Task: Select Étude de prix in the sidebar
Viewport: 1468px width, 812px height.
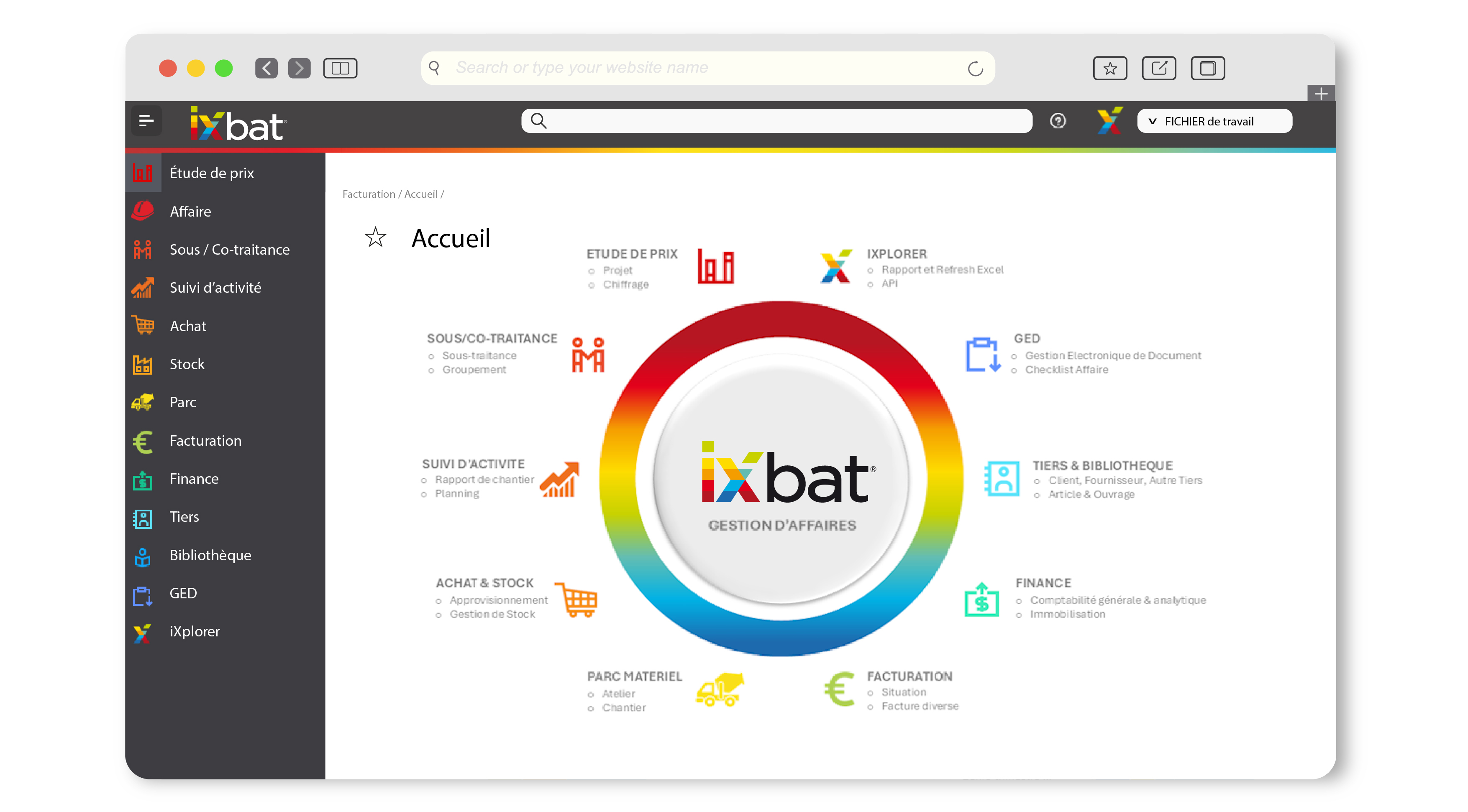Action: click(x=211, y=173)
